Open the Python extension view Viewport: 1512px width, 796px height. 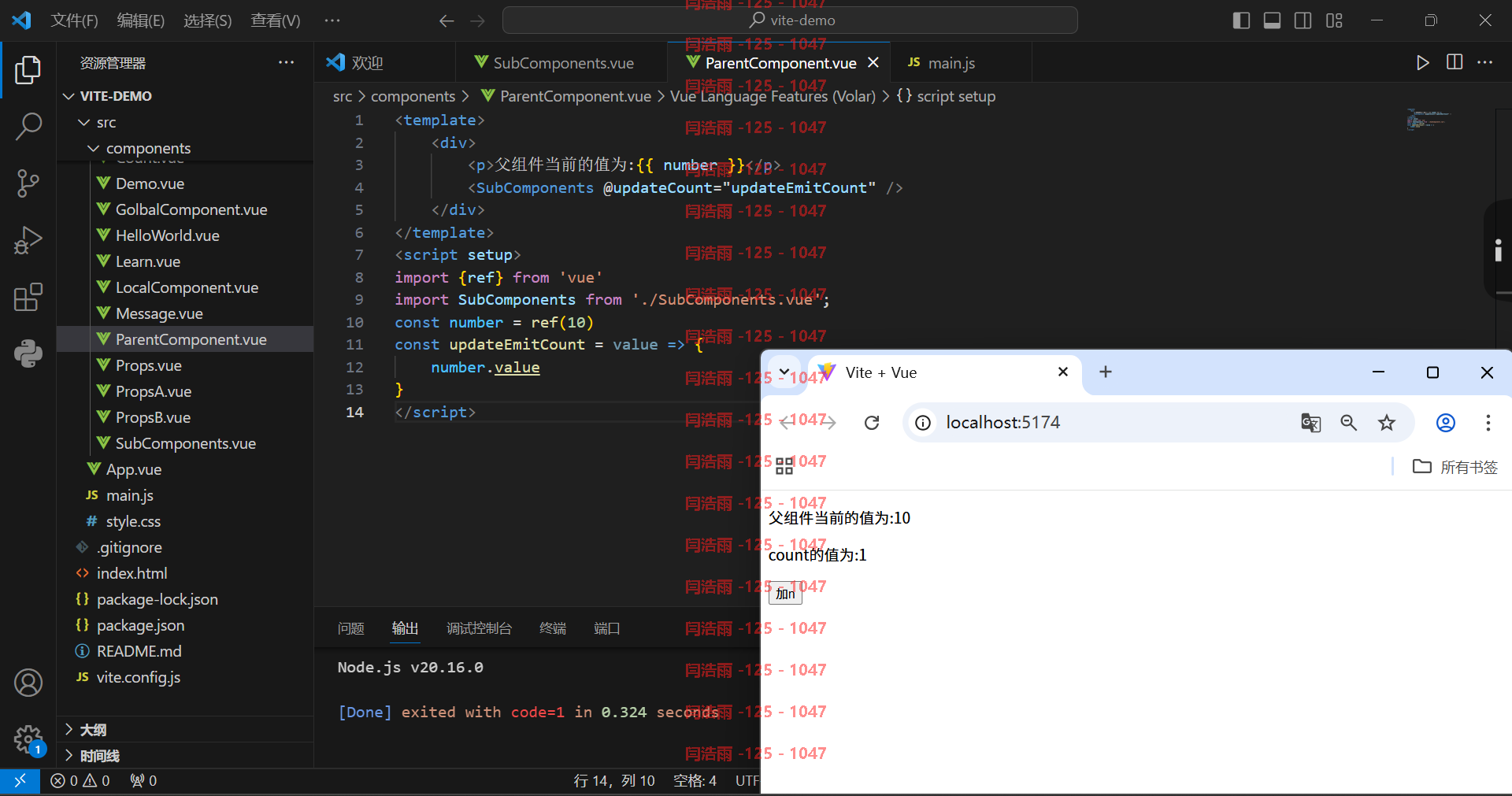tap(28, 354)
